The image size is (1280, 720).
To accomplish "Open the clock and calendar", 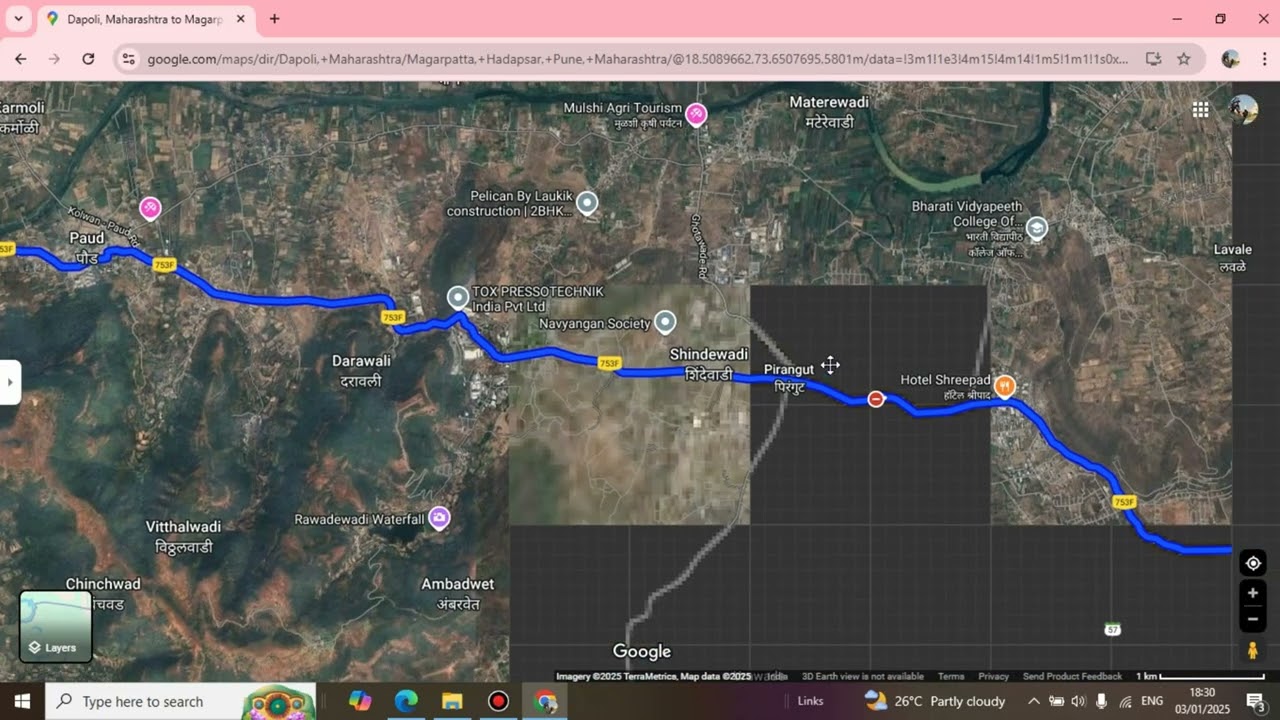I will point(1203,701).
